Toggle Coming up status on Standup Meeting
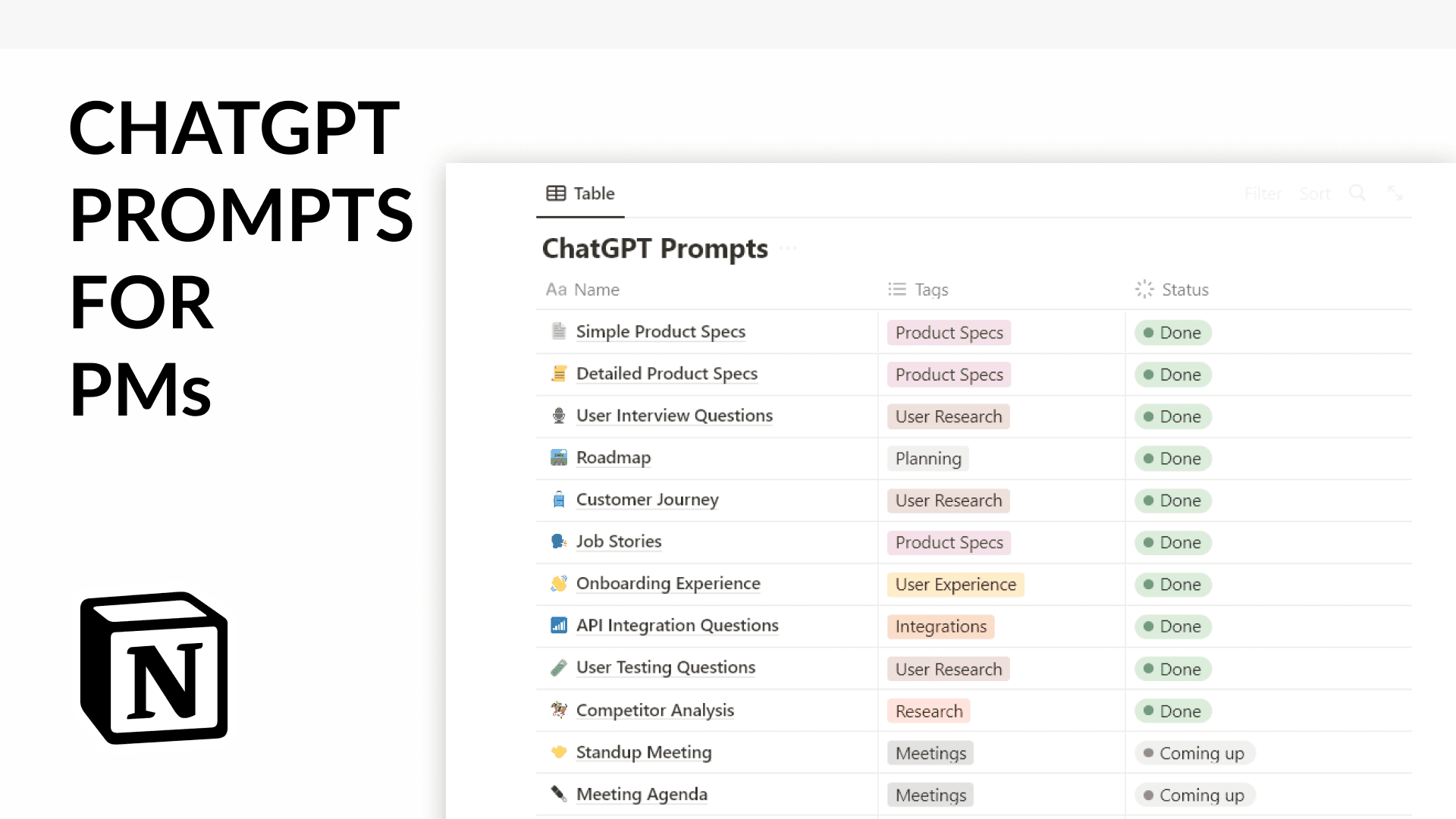This screenshot has height=819, width=1456. click(x=1194, y=752)
